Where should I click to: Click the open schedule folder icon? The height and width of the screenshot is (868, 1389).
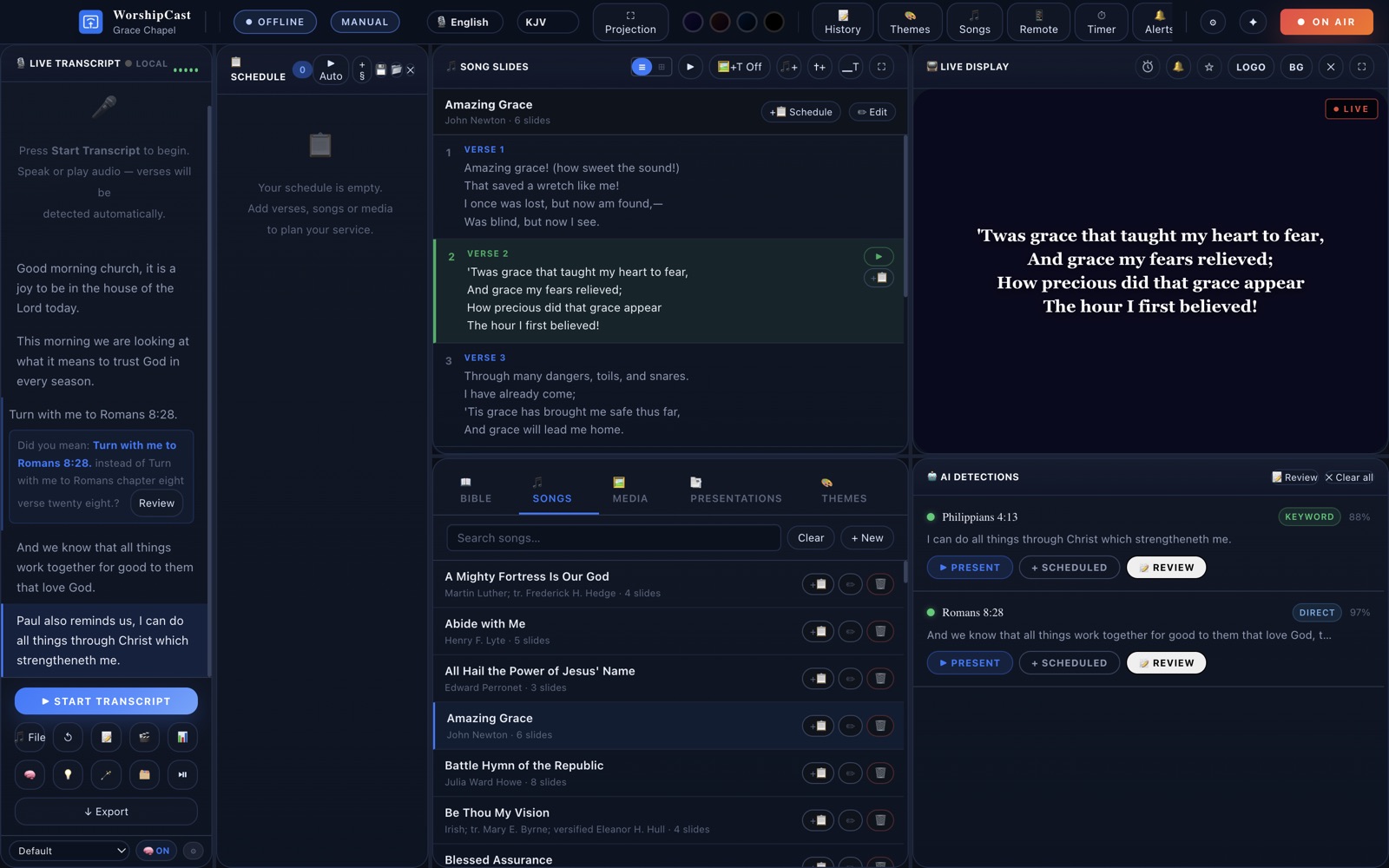(396, 69)
